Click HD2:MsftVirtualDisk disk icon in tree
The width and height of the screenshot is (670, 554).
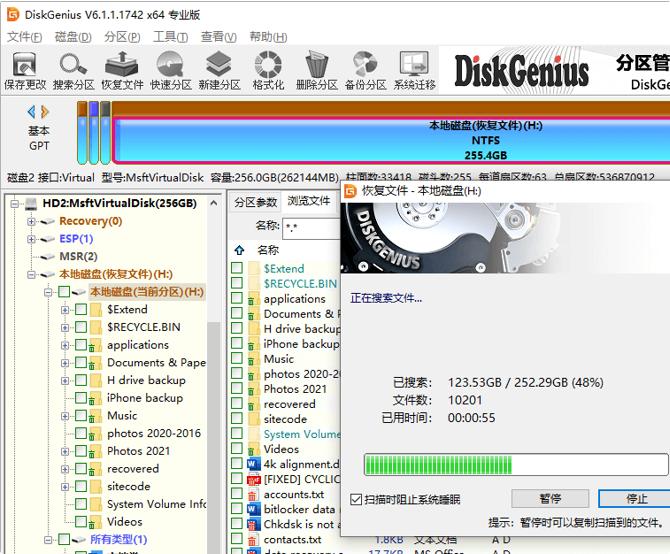tap(31, 203)
